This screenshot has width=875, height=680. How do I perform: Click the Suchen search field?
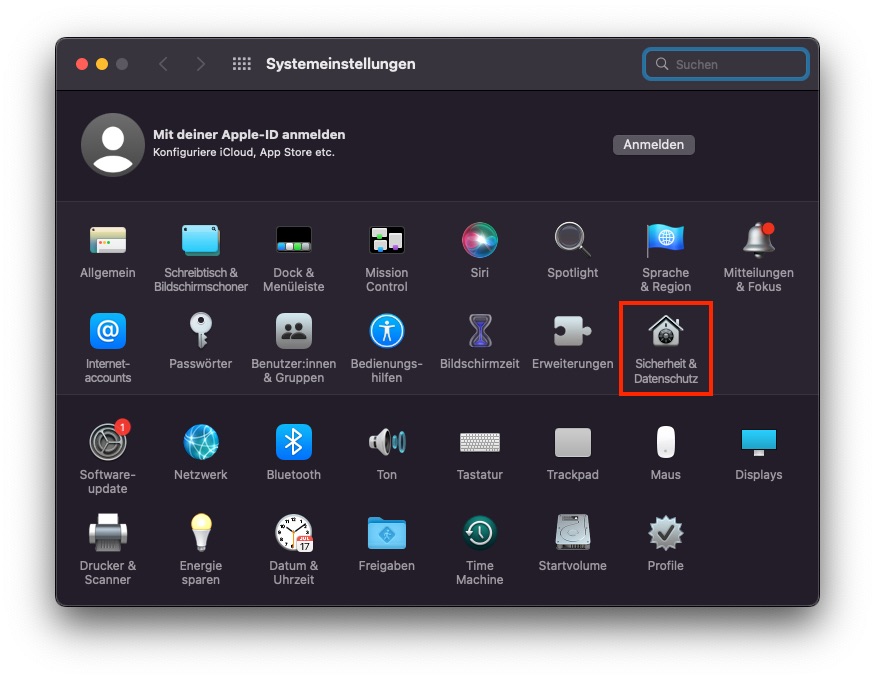coord(725,63)
